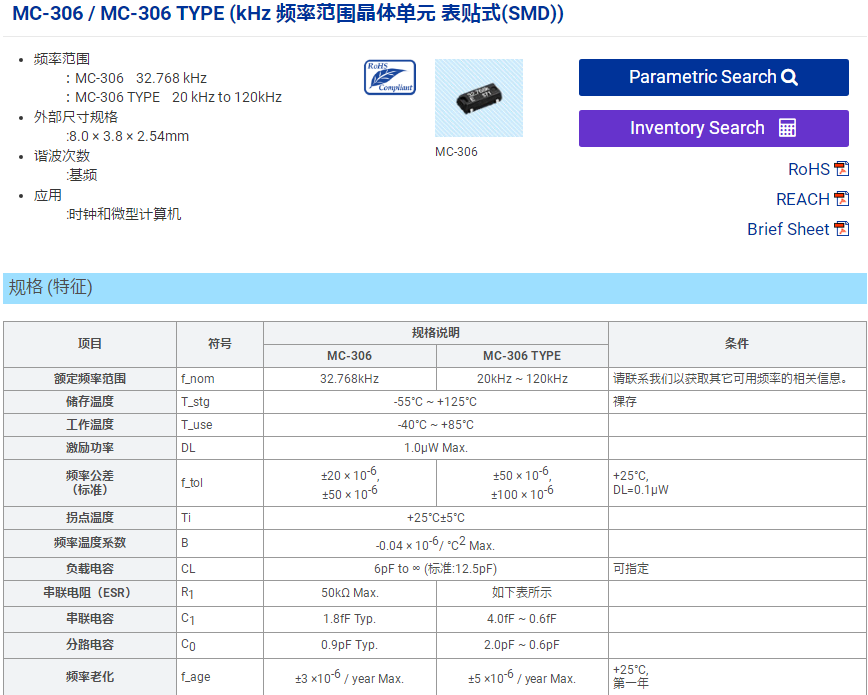The height and width of the screenshot is (695, 868).
Task: Click the 条件 table column header
Action: pyautogui.click(x=737, y=344)
